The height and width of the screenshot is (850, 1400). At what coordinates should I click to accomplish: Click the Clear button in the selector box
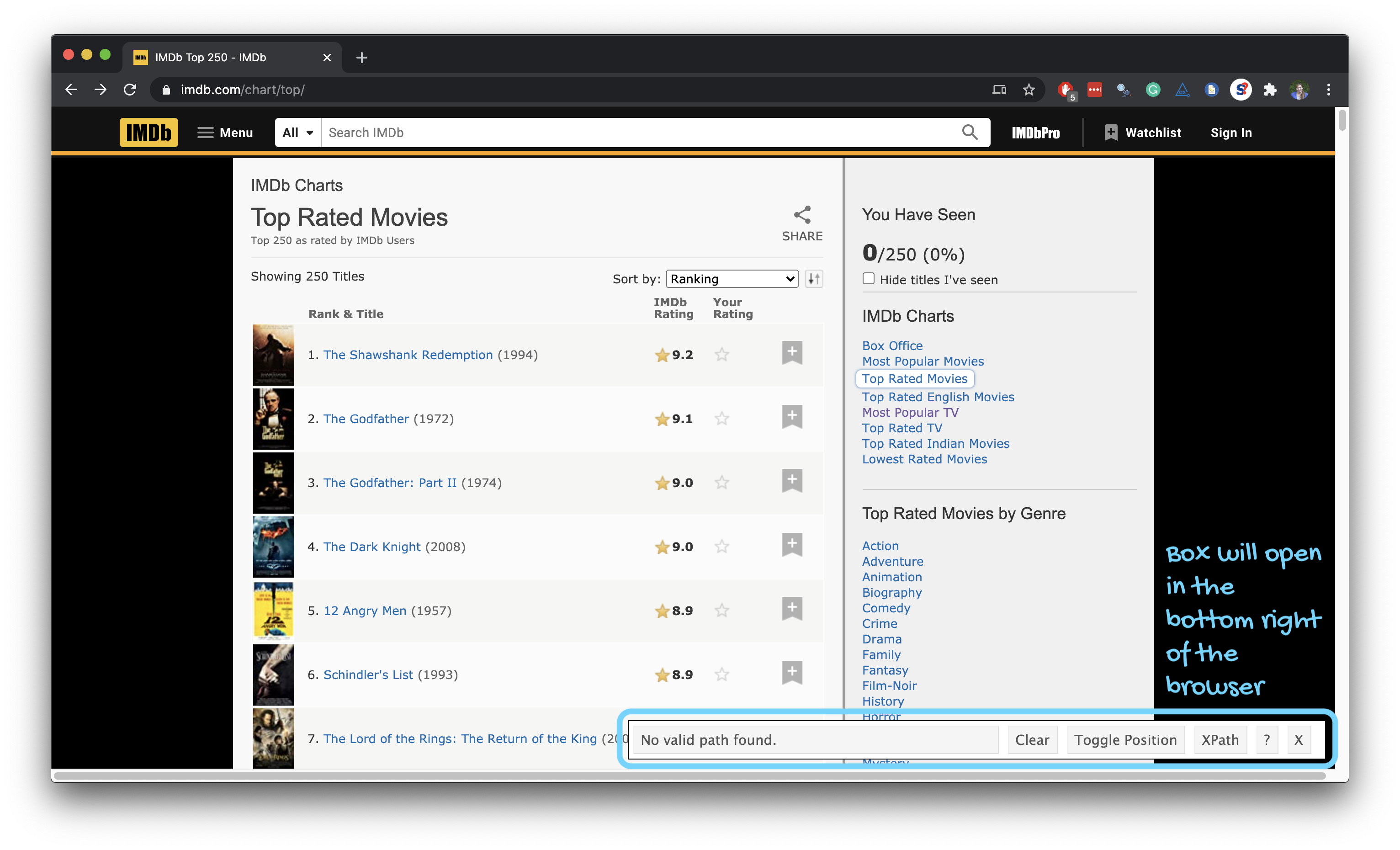1032,739
